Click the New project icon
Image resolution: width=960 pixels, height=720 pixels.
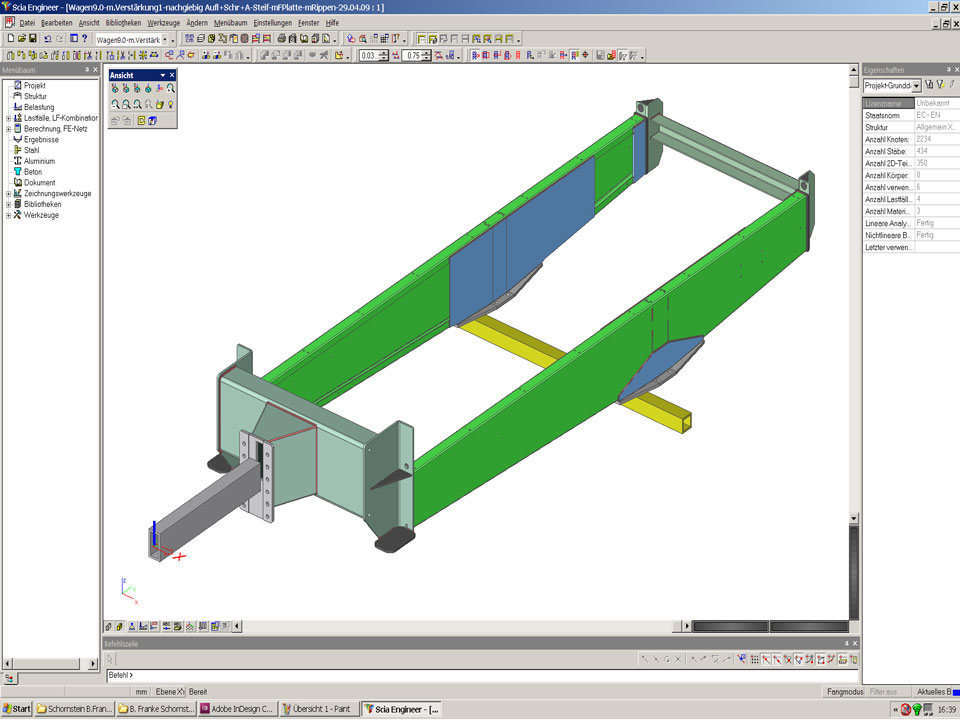9,38
